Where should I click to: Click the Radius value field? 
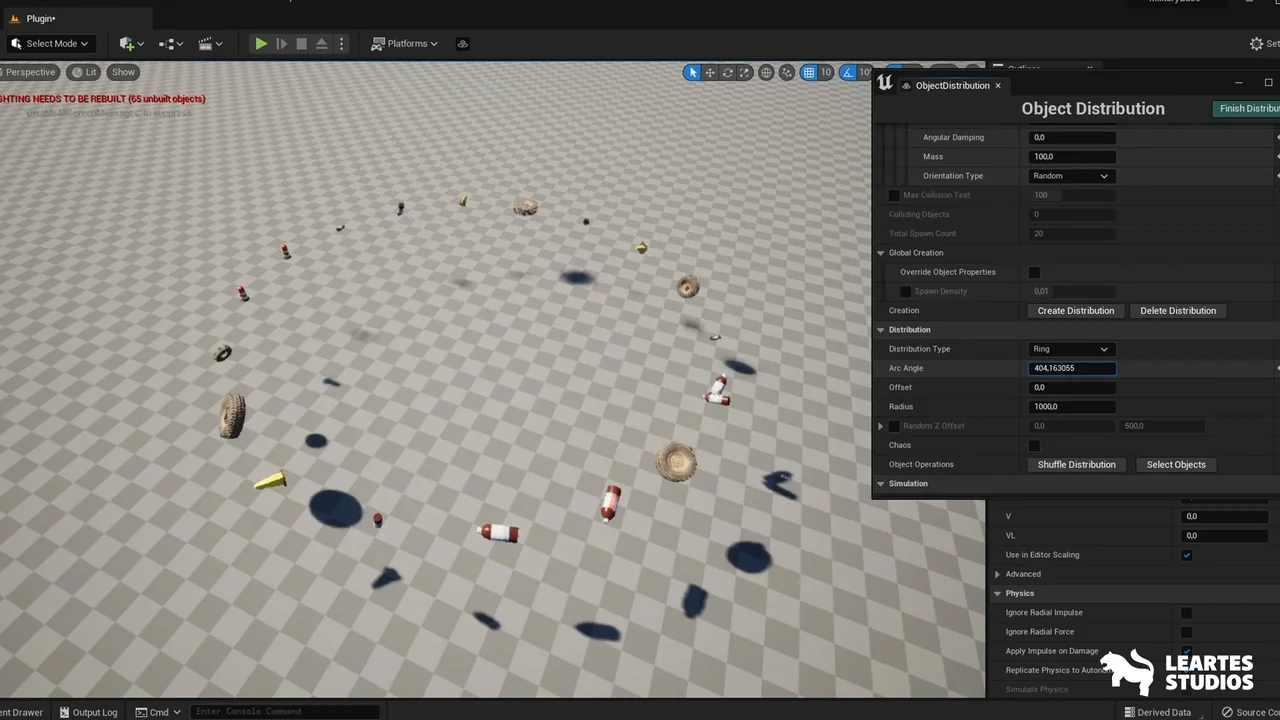pyautogui.click(x=1072, y=407)
